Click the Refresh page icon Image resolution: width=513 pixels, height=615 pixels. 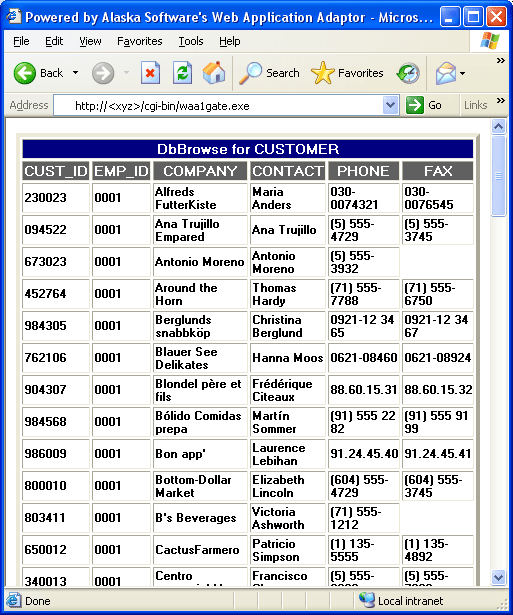point(182,73)
